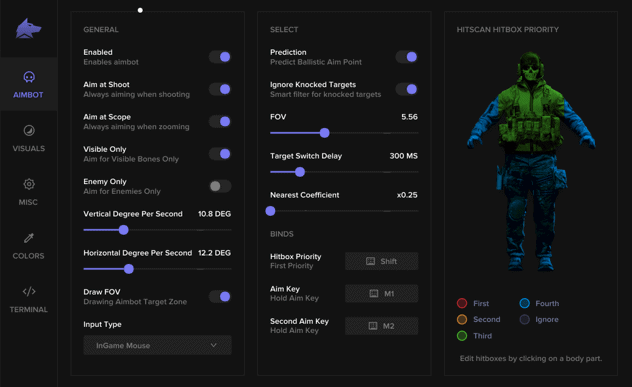Open the Aimbot skull icon tab

click(x=29, y=77)
